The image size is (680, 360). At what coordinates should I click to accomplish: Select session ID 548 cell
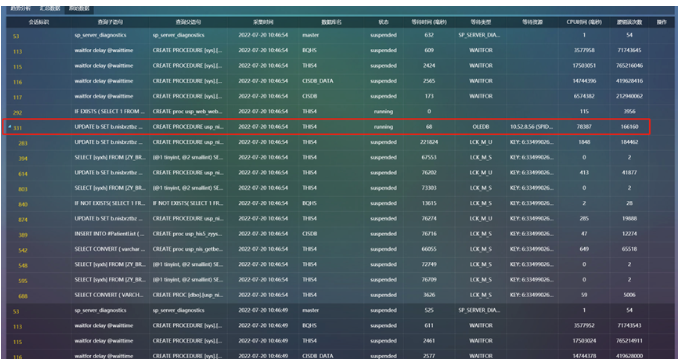23,265
